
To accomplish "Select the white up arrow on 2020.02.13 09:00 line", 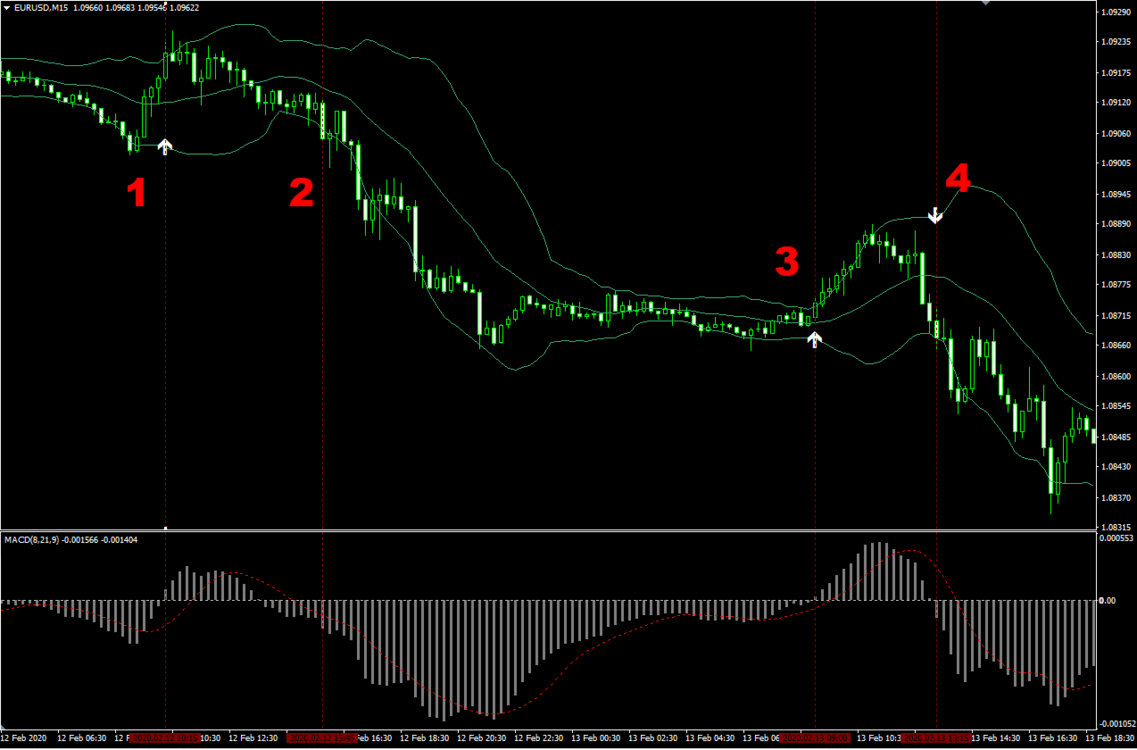I will (x=815, y=339).
